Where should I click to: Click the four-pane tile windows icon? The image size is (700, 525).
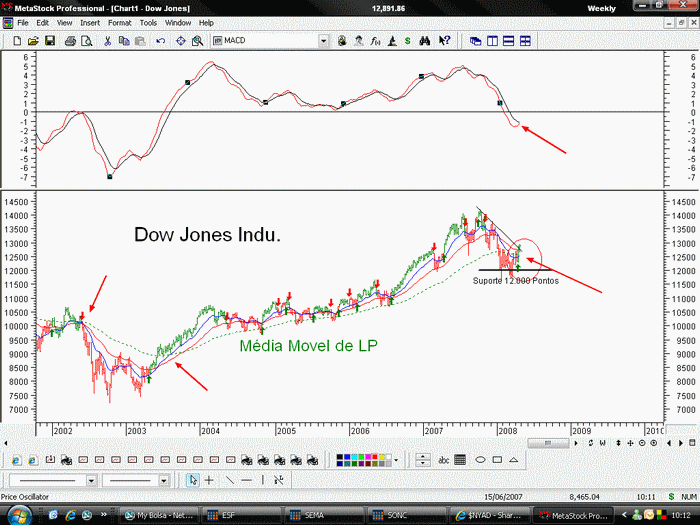click(x=525, y=41)
